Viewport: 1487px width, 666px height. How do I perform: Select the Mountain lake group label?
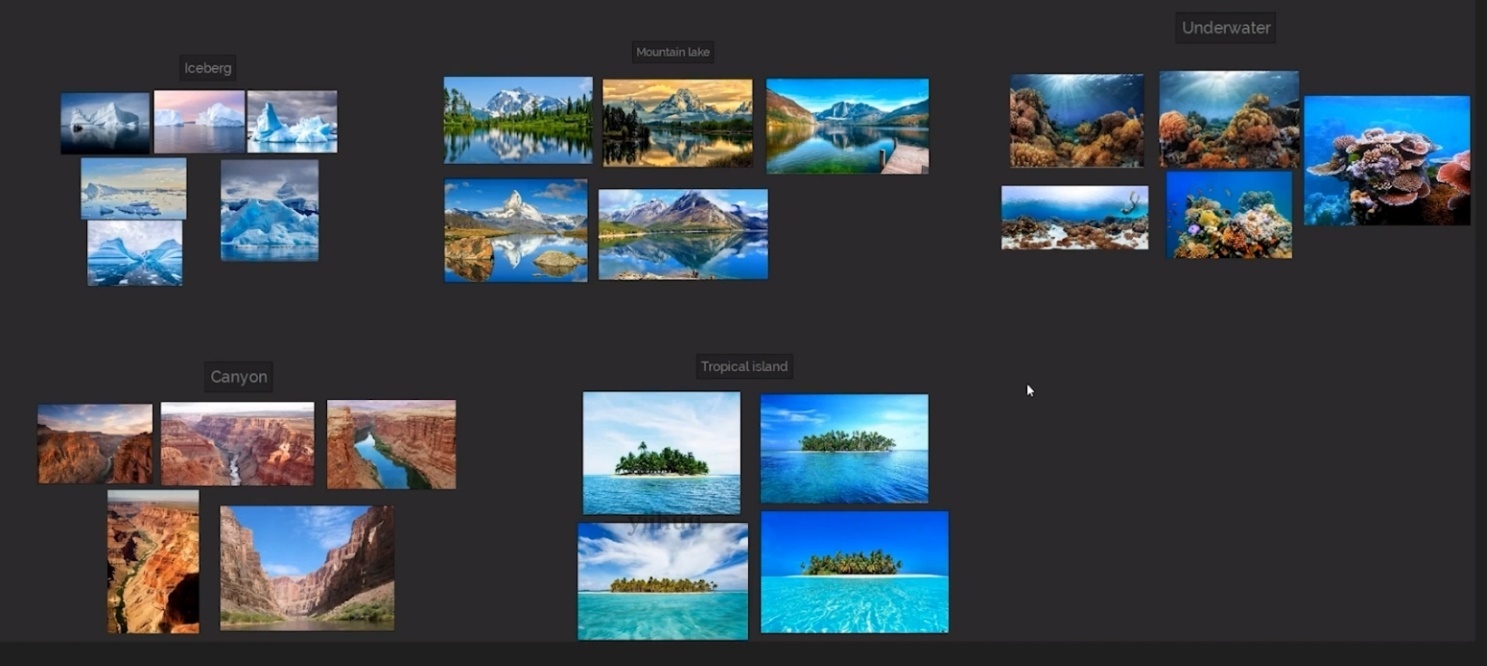point(673,52)
